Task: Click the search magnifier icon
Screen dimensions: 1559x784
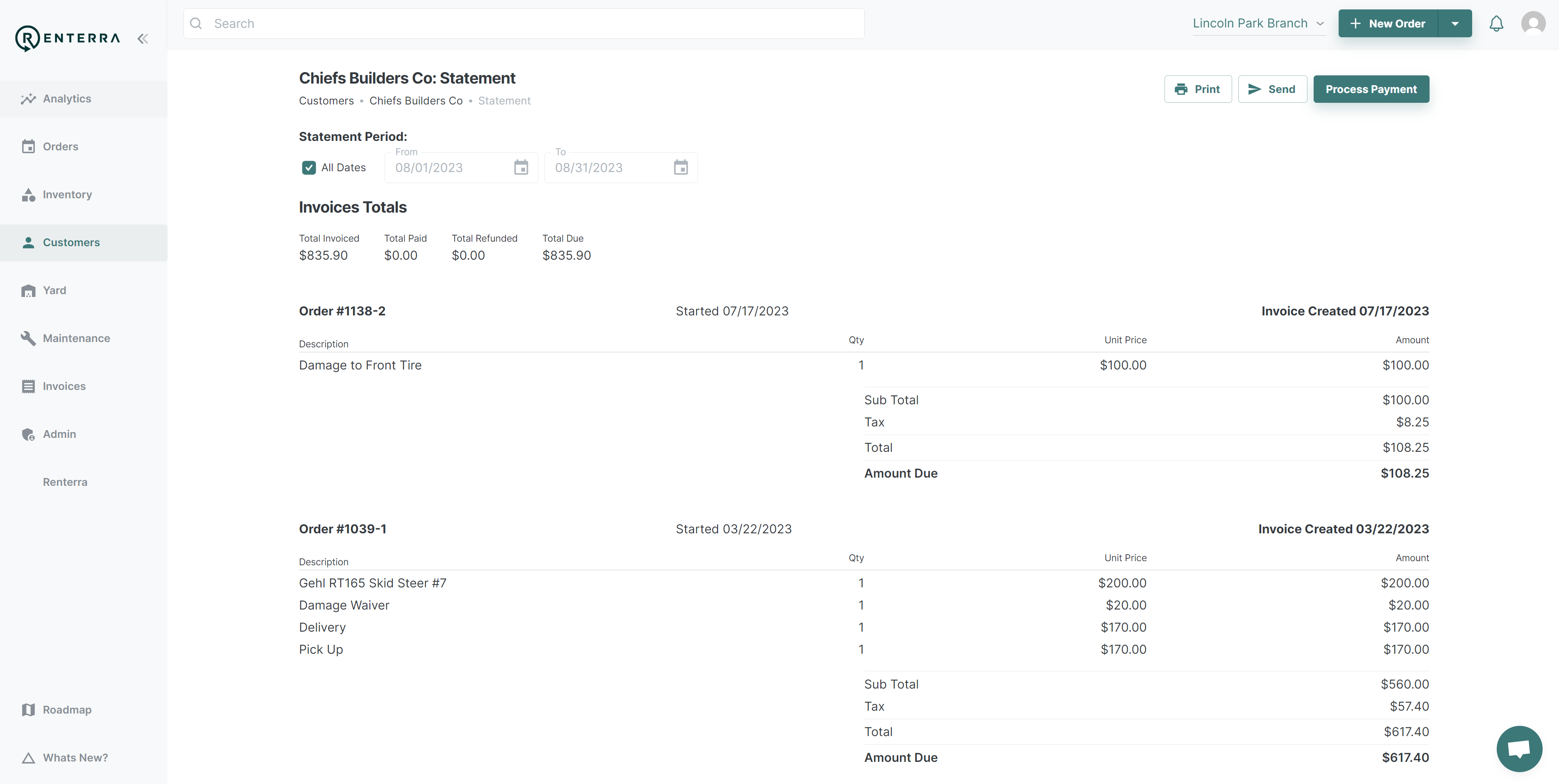Action: (x=196, y=24)
